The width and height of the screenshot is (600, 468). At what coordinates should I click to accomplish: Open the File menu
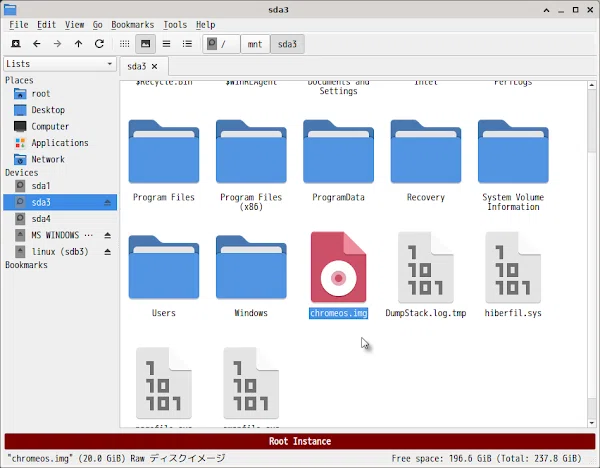click(19, 25)
